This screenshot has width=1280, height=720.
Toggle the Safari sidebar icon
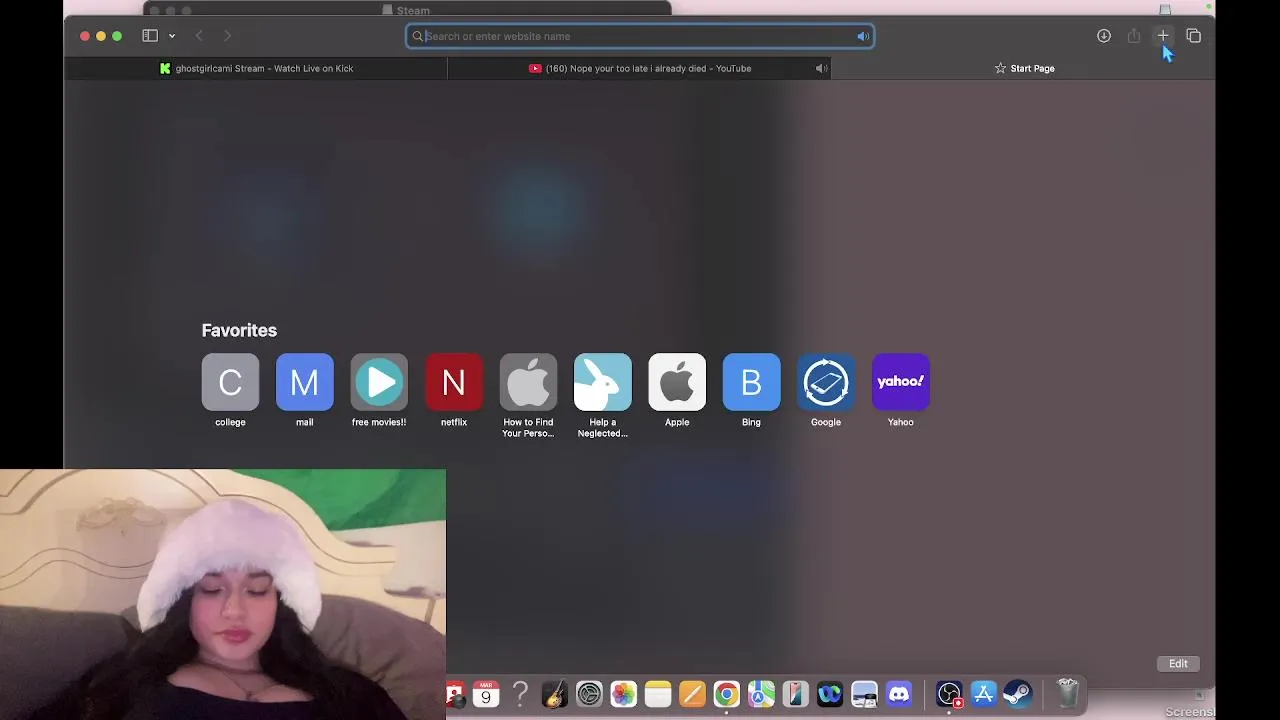[150, 36]
